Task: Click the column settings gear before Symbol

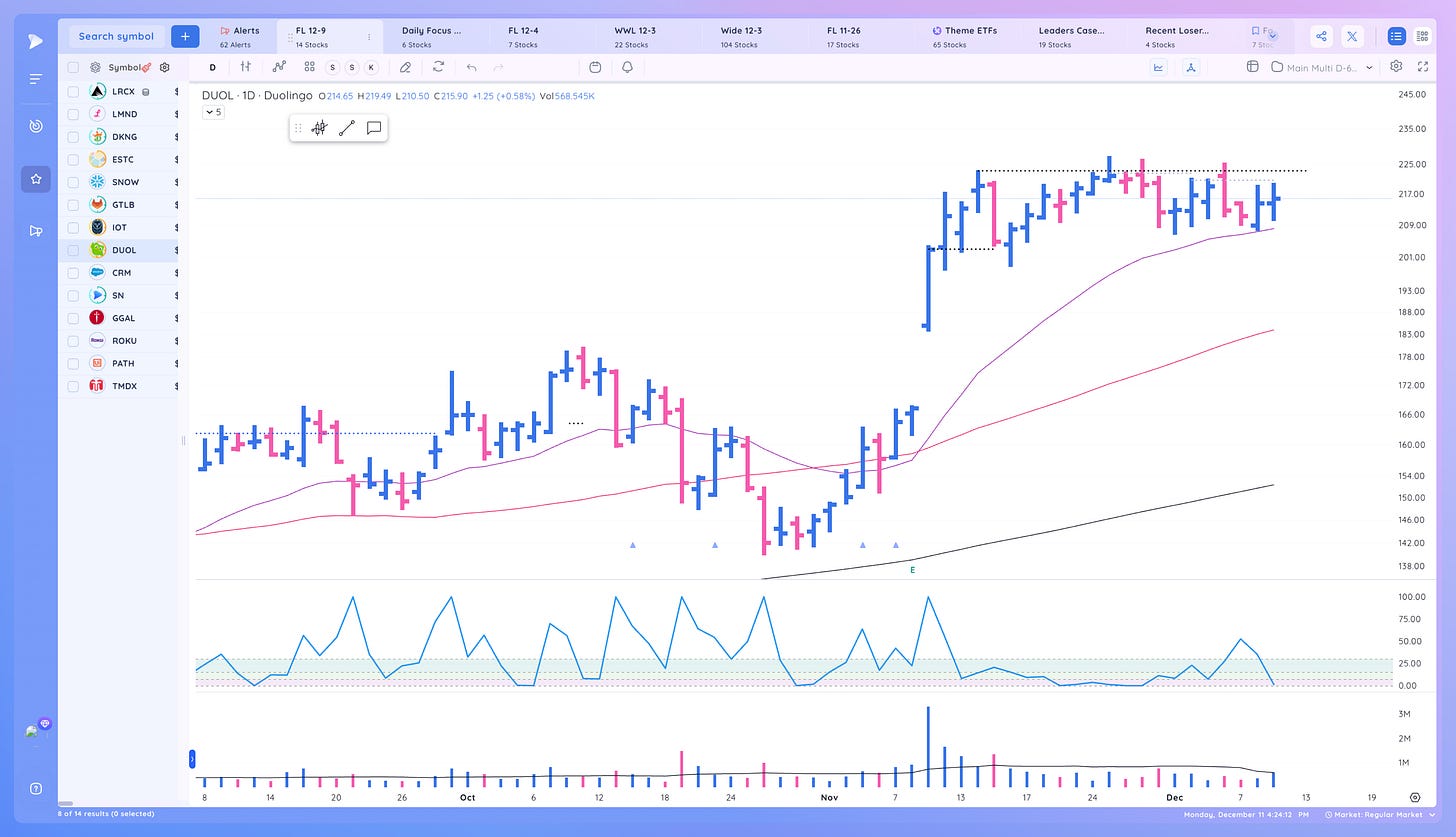Action: click(95, 67)
